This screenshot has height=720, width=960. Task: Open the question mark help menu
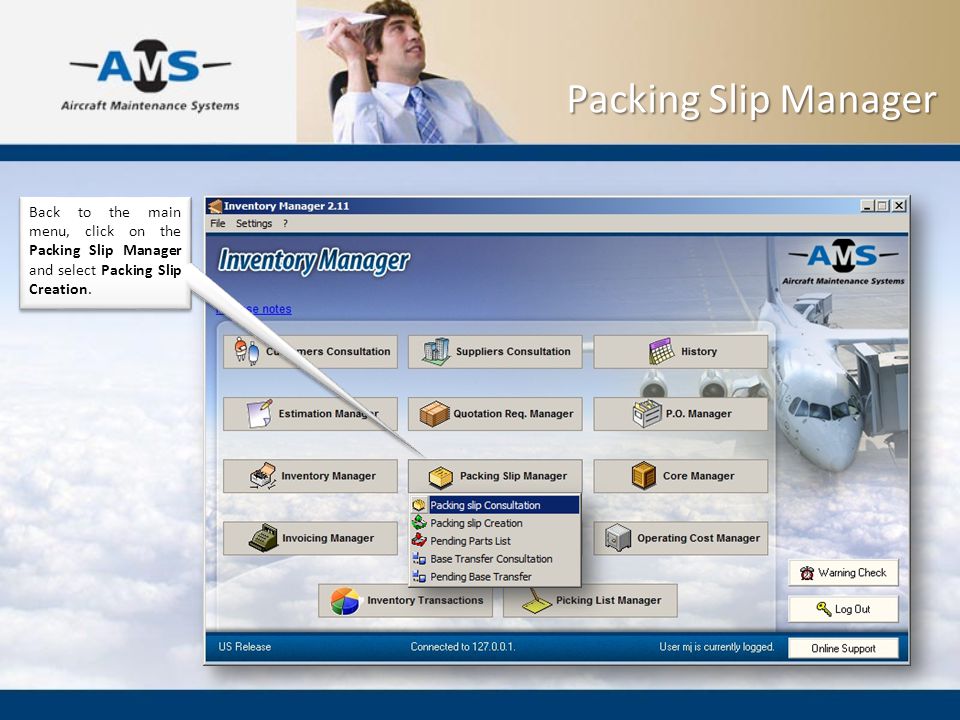coord(285,223)
